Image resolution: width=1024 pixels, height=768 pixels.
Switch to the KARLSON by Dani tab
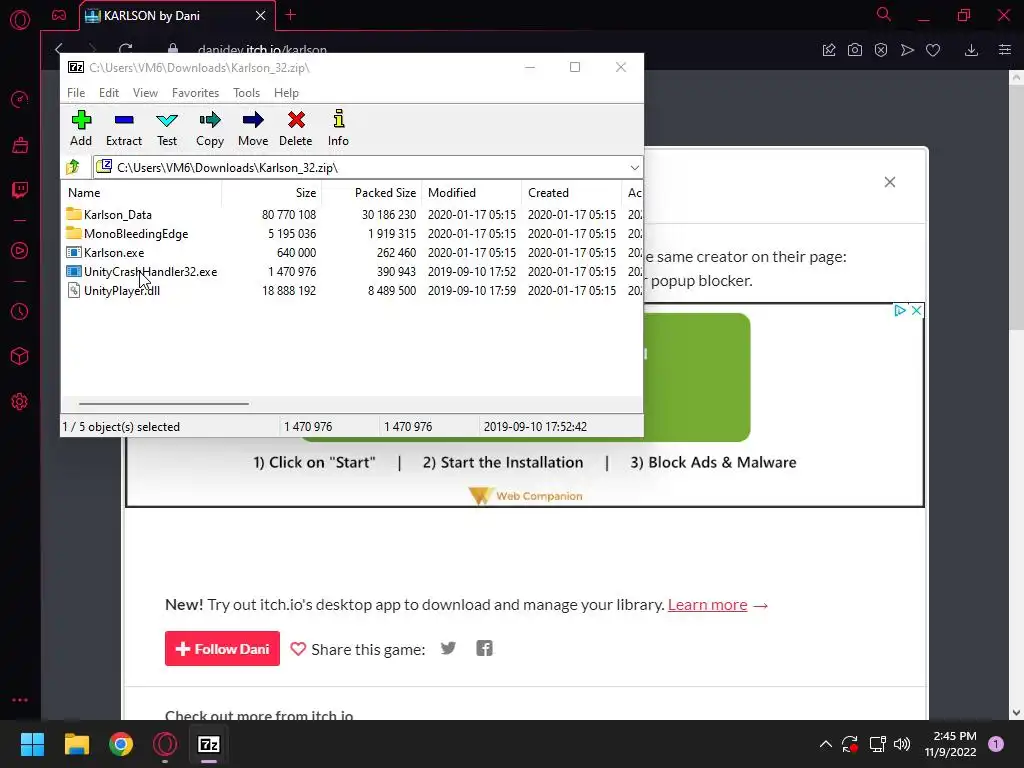(x=152, y=16)
